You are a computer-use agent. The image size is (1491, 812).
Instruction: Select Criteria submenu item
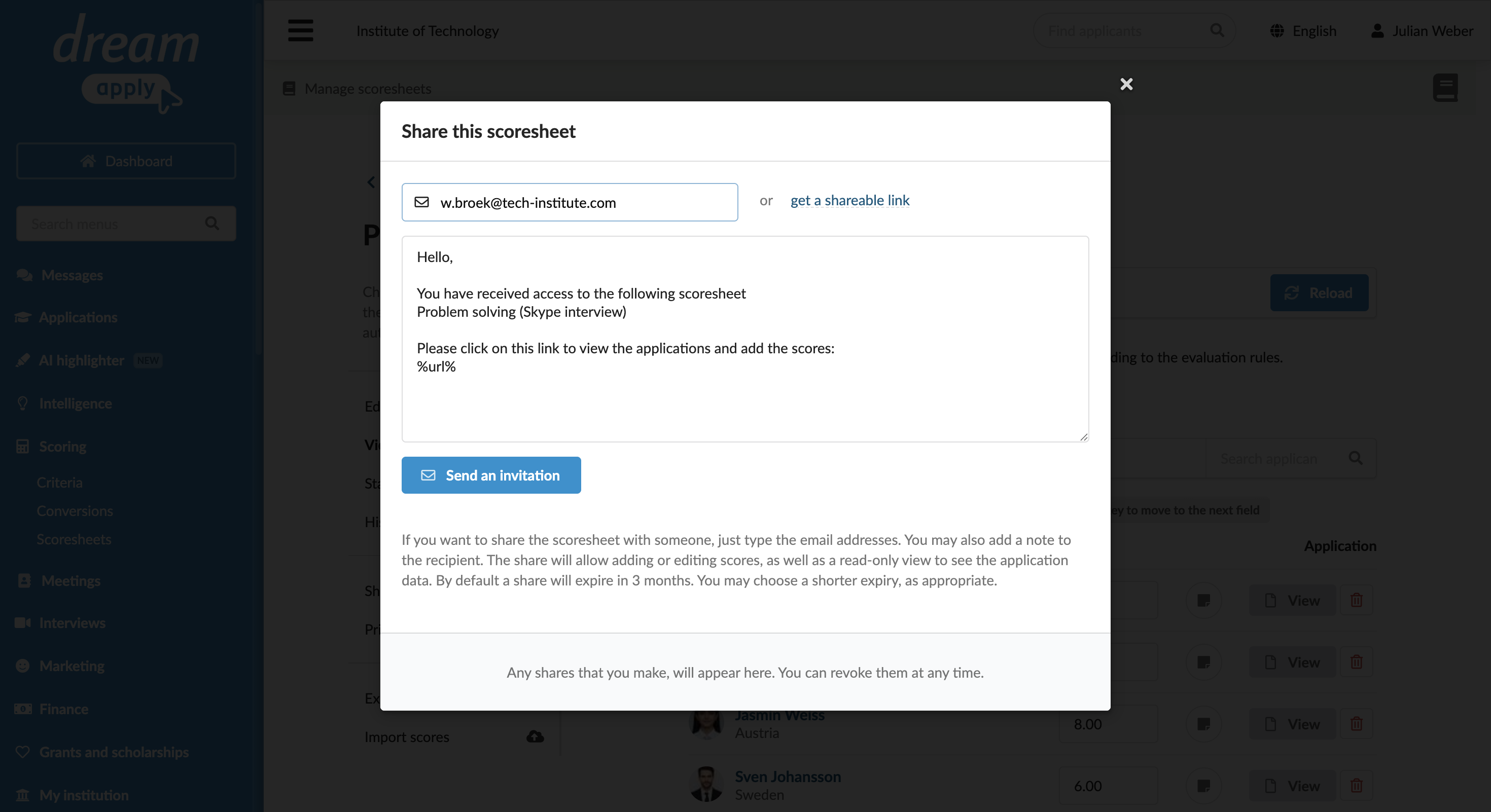[x=60, y=483]
